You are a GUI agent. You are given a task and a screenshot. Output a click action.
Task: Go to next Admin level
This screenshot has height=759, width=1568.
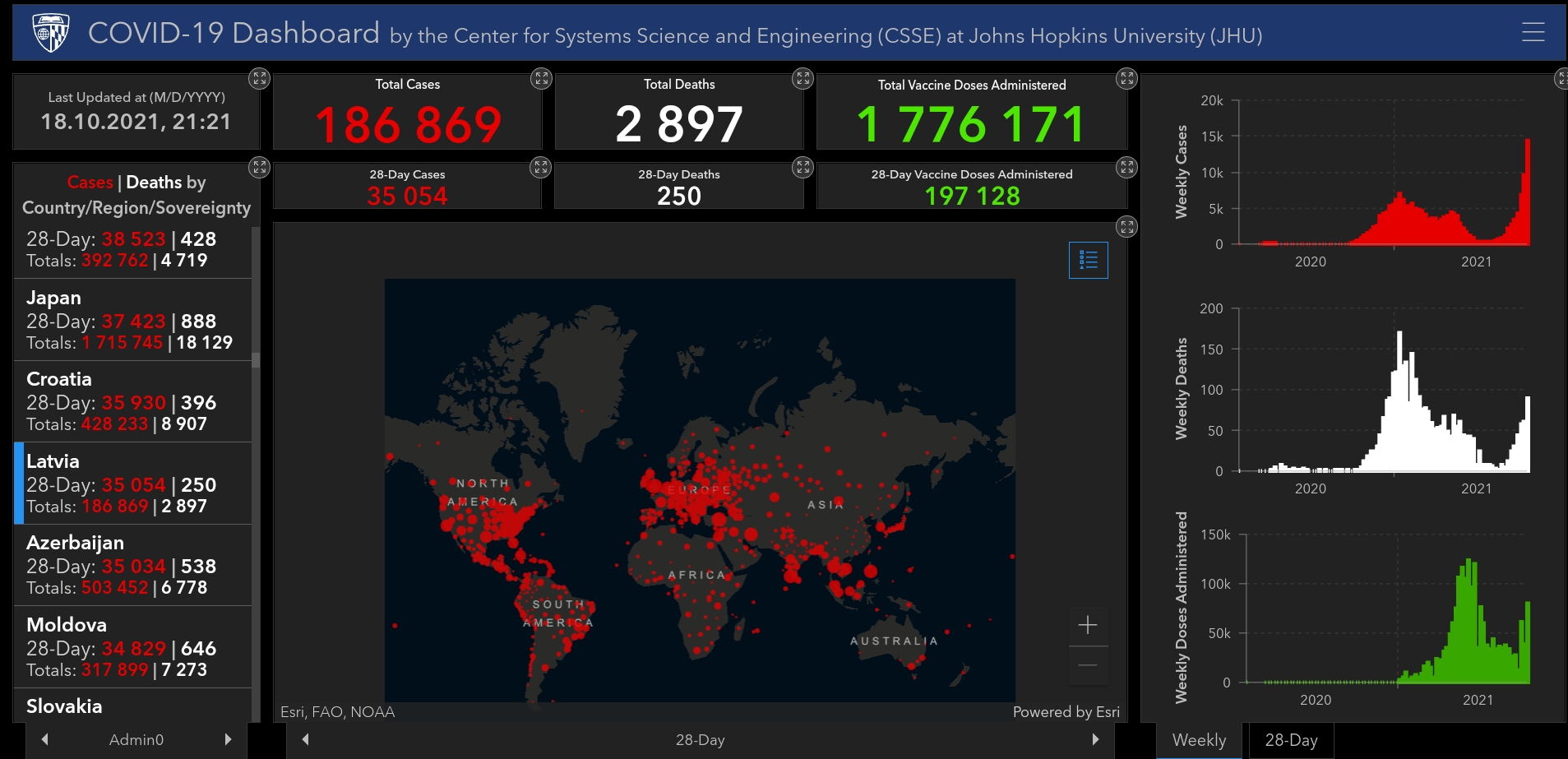[x=228, y=739]
